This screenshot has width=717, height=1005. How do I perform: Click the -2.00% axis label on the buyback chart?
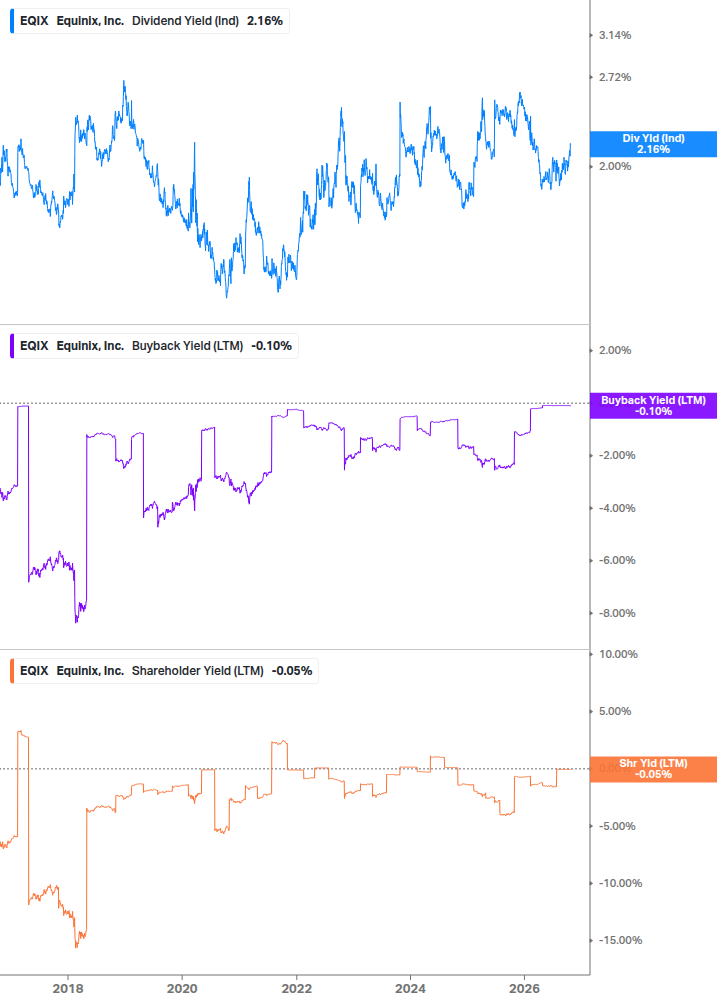[617, 455]
